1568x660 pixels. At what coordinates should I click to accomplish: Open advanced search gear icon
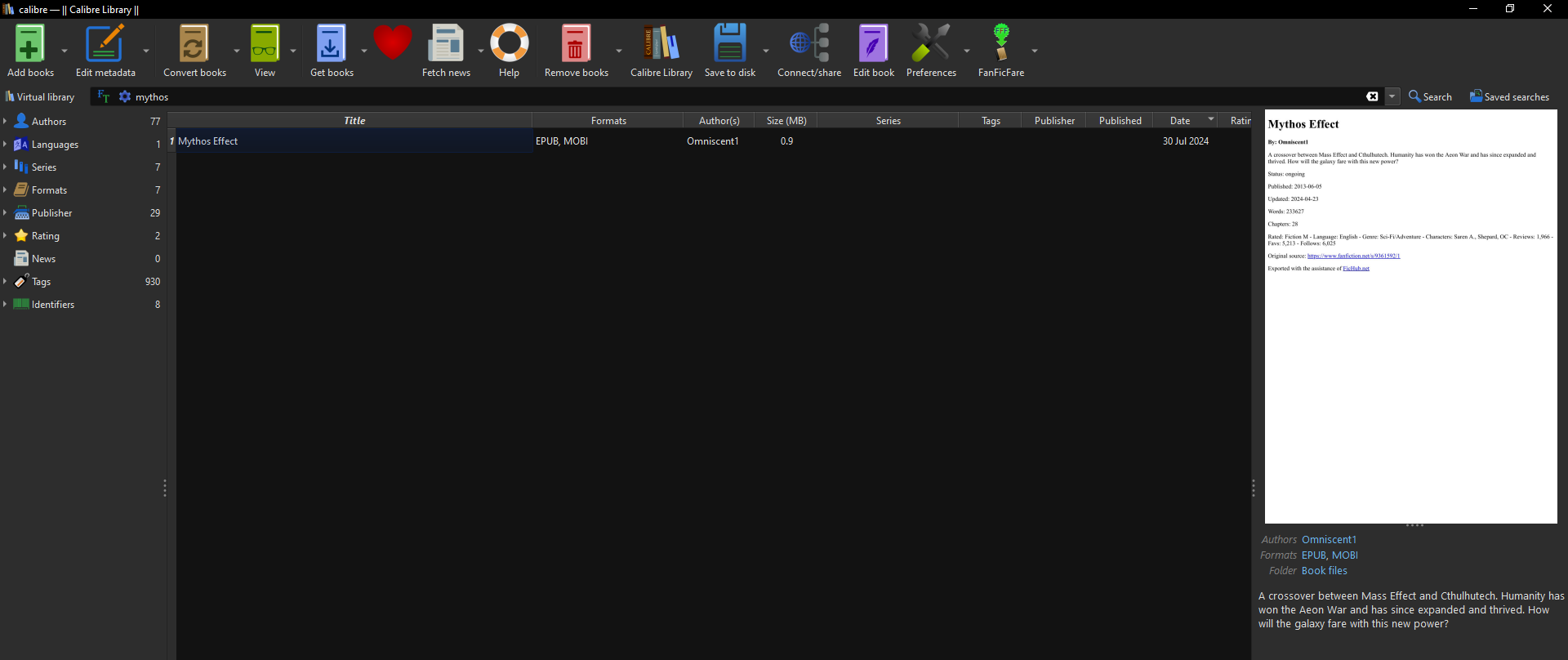click(x=125, y=96)
